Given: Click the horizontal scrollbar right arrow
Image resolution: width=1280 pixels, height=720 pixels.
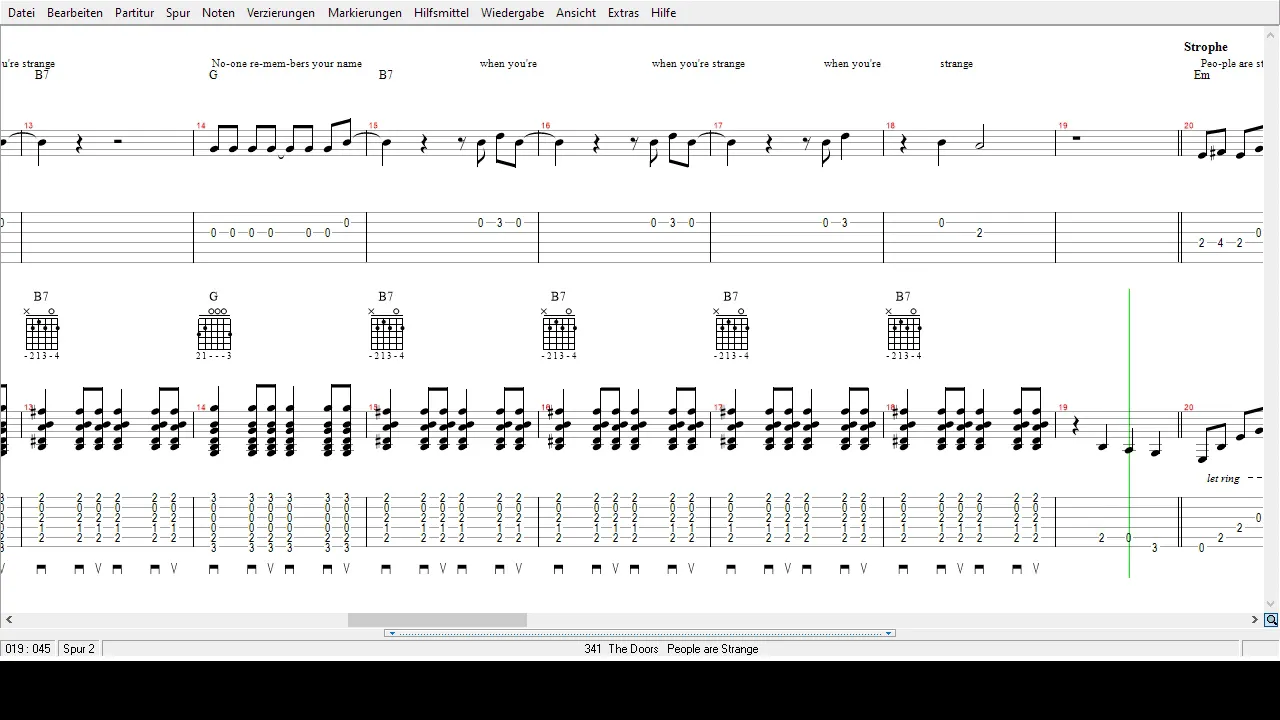Looking at the screenshot, I should click(x=1254, y=620).
